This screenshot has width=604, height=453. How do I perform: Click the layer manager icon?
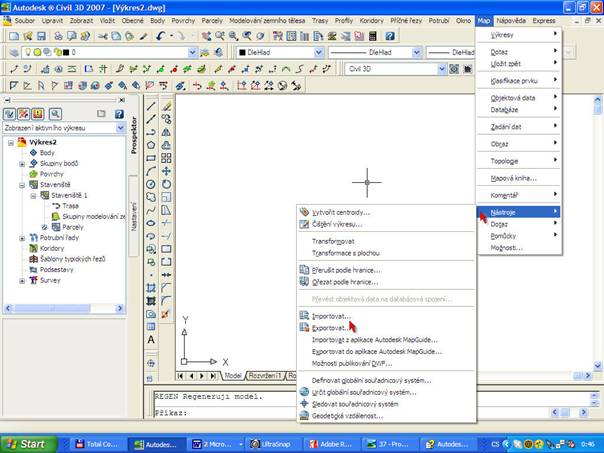pyautogui.click(x=14, y=52)
